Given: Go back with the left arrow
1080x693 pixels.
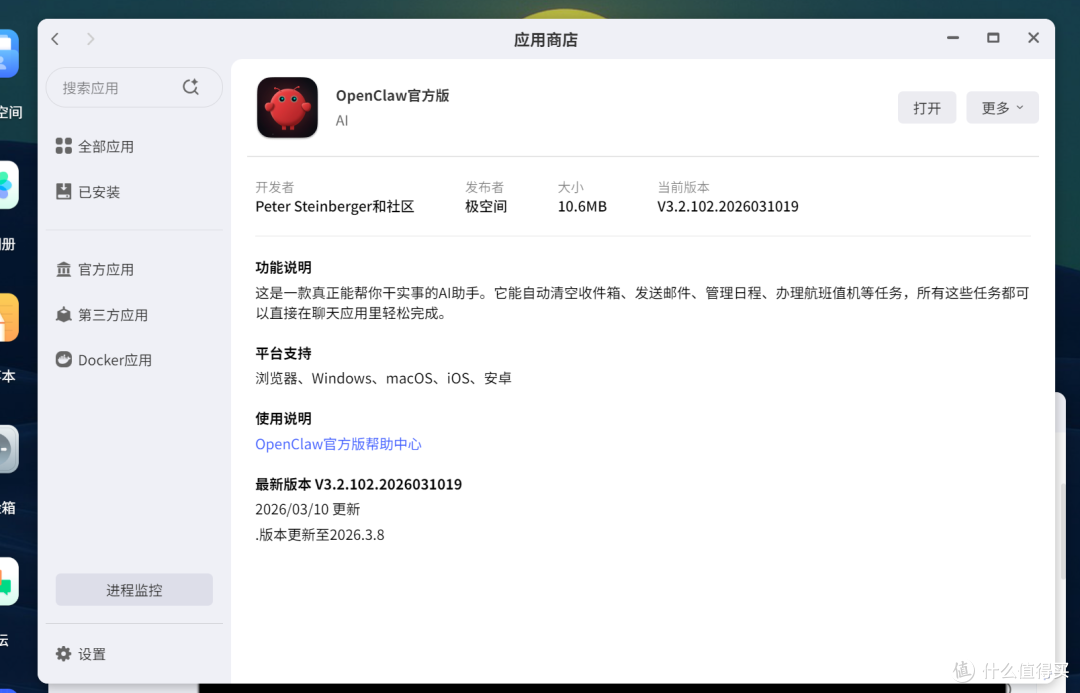Looking at the screenshot, I should pyautogui.click(x=55, y=39).
